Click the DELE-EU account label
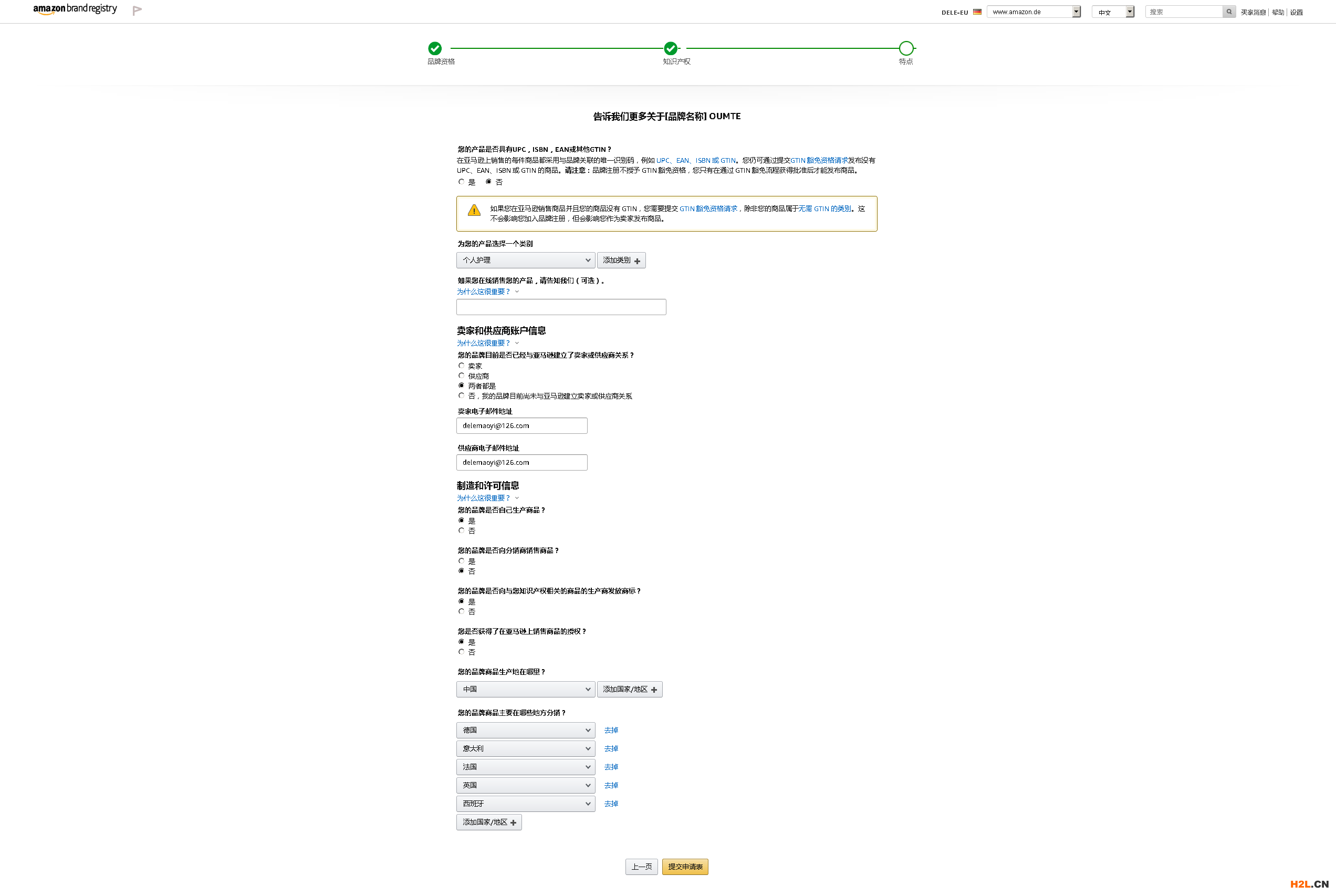 pos(955,12)
